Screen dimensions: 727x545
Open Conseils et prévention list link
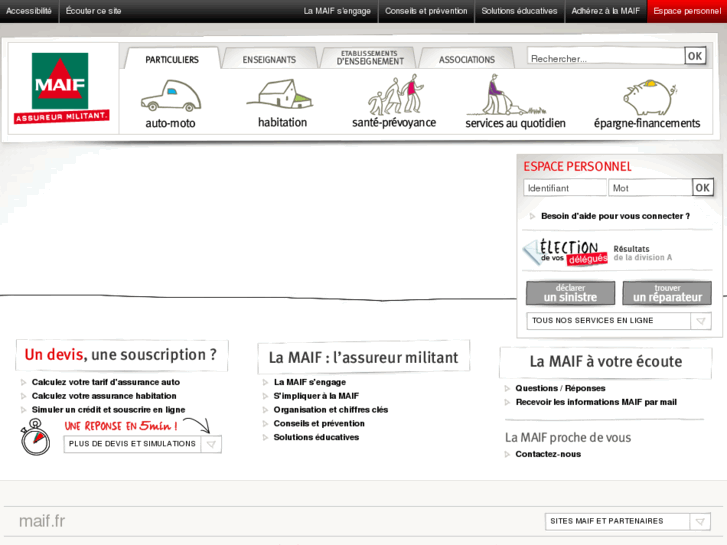click(x=319, y=423)
